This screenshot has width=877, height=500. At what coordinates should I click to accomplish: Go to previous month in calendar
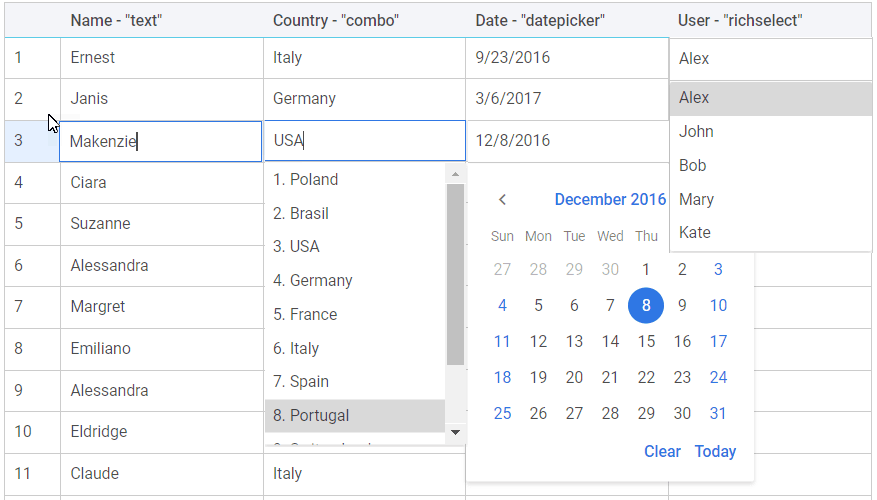502,200
